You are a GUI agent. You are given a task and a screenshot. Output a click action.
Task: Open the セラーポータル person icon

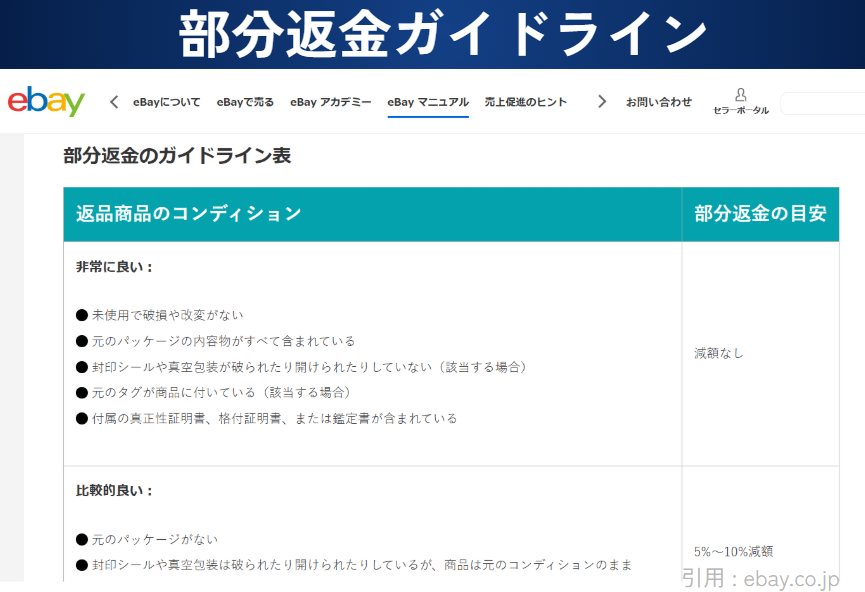(x=740, y=95)
